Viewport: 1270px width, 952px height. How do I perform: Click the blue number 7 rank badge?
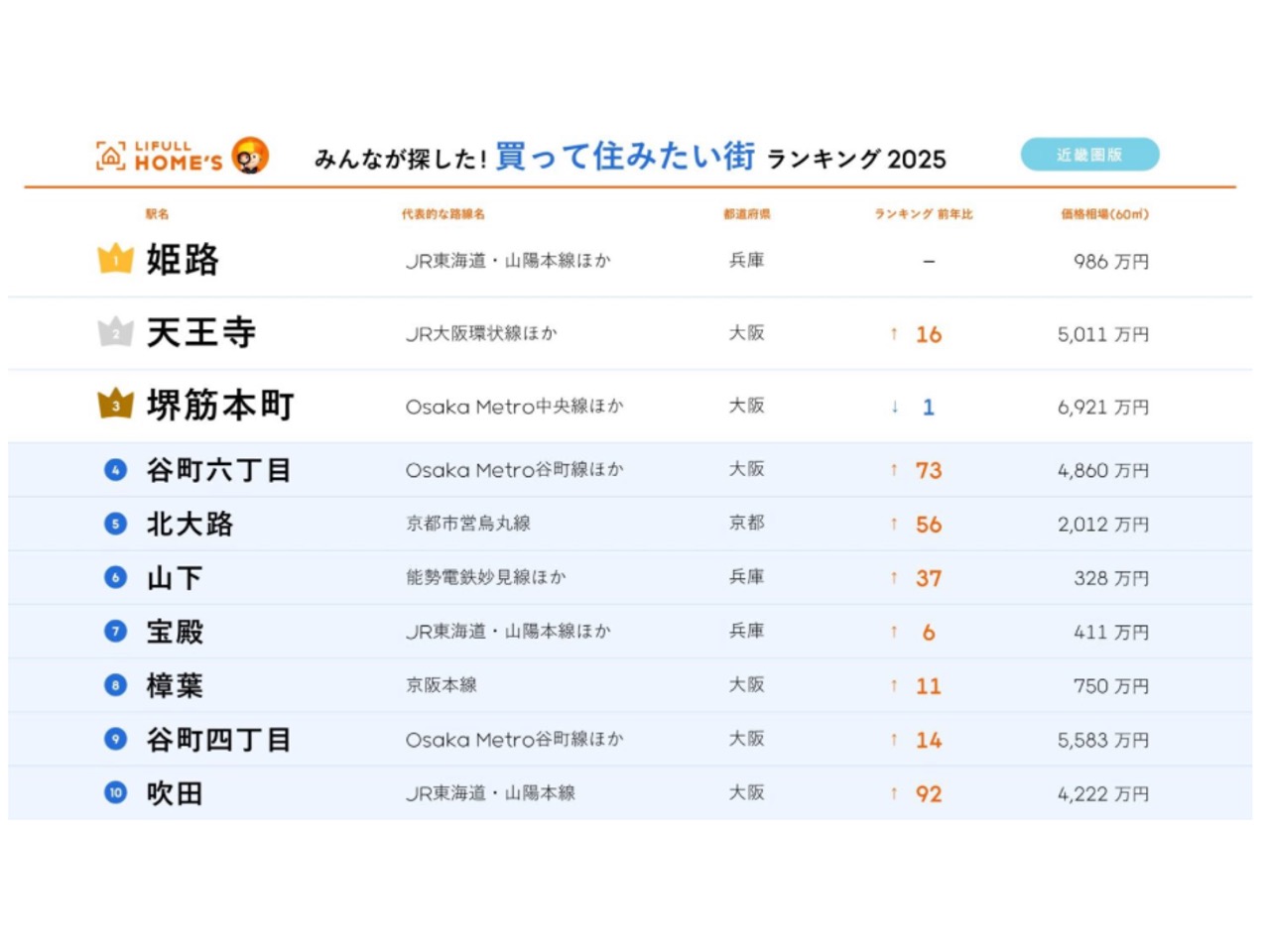pyautogui.click(x=116, y=632)
